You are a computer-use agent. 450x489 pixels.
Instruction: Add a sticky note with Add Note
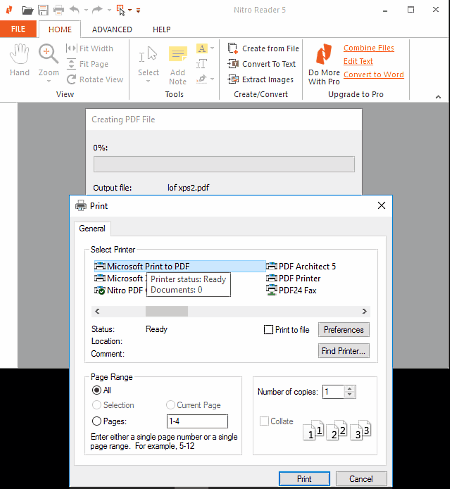[x=178, y=65]
